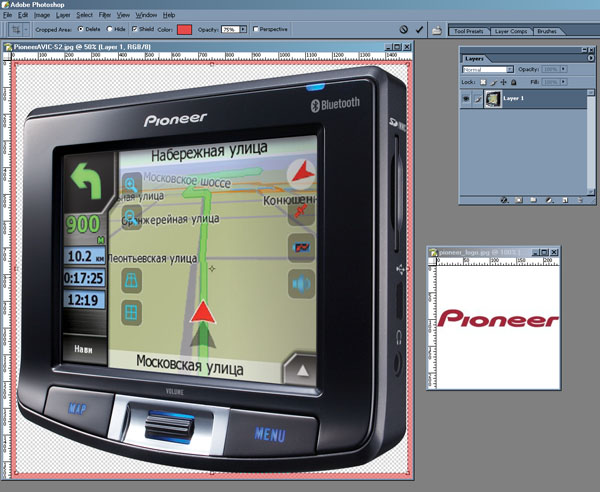Switch to the Tool Presets tab
This screenshot has height=492, width=600.
pos(468,31)
